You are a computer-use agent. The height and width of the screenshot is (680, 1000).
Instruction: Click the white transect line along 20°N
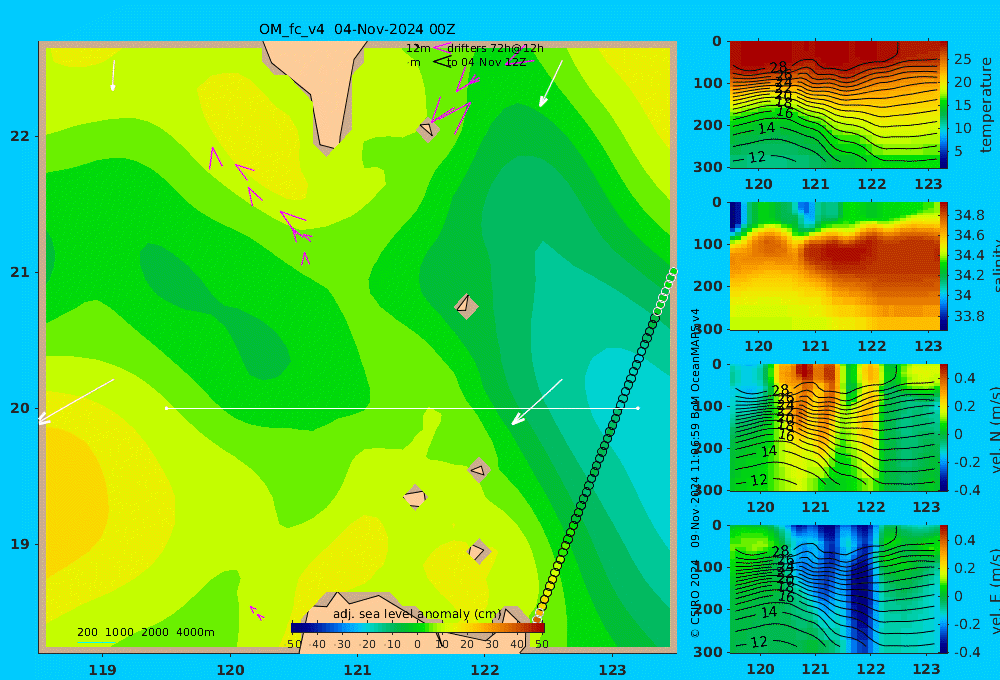(402, 408)
